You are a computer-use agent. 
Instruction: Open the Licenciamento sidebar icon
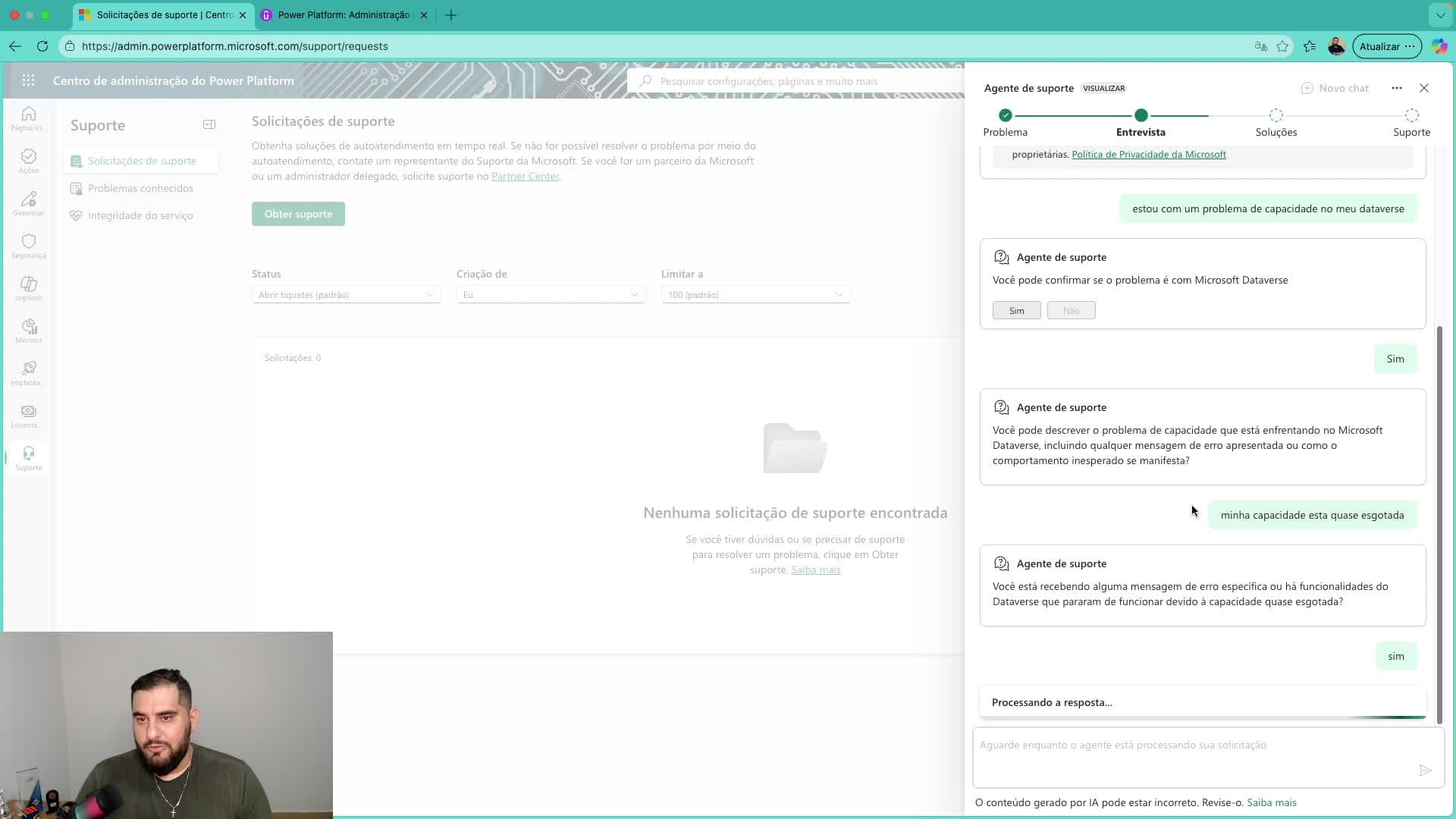click(x=28, y=415)
